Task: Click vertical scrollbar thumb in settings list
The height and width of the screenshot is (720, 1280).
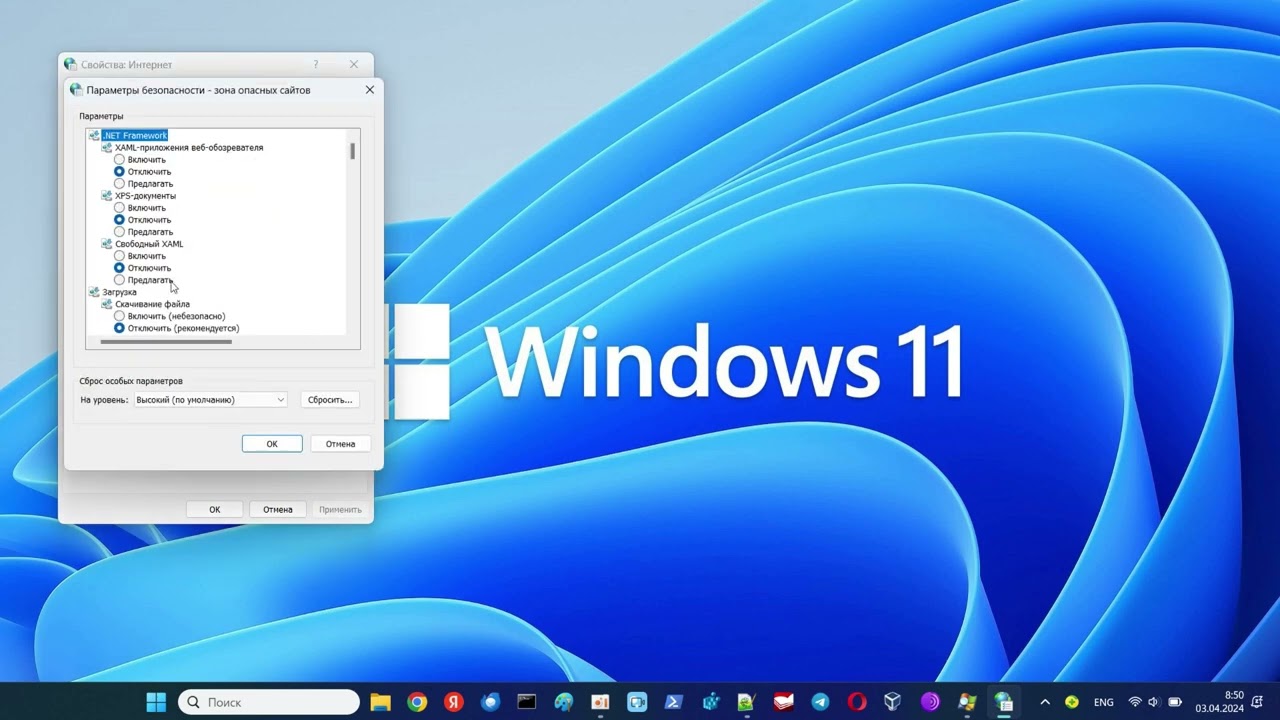Action: [352, 151]
